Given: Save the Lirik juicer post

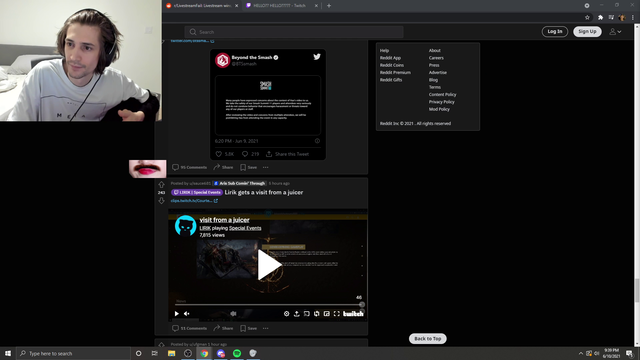Looking at the screenshot, I should (249, 328).
